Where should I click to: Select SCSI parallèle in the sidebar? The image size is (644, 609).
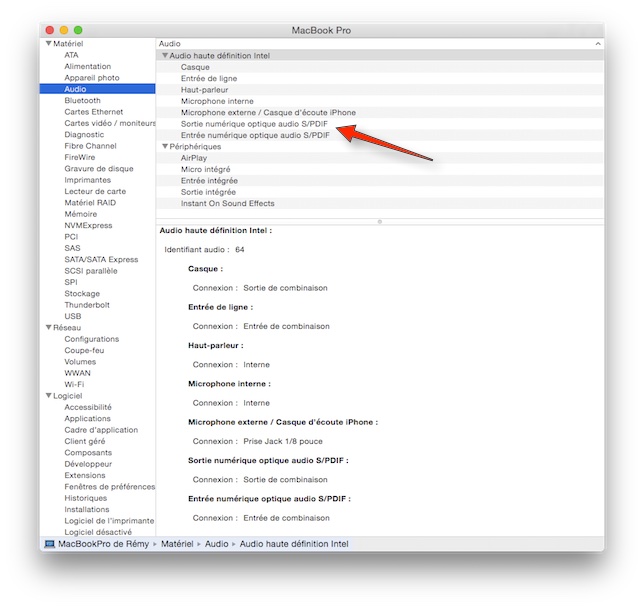[91, 271]
